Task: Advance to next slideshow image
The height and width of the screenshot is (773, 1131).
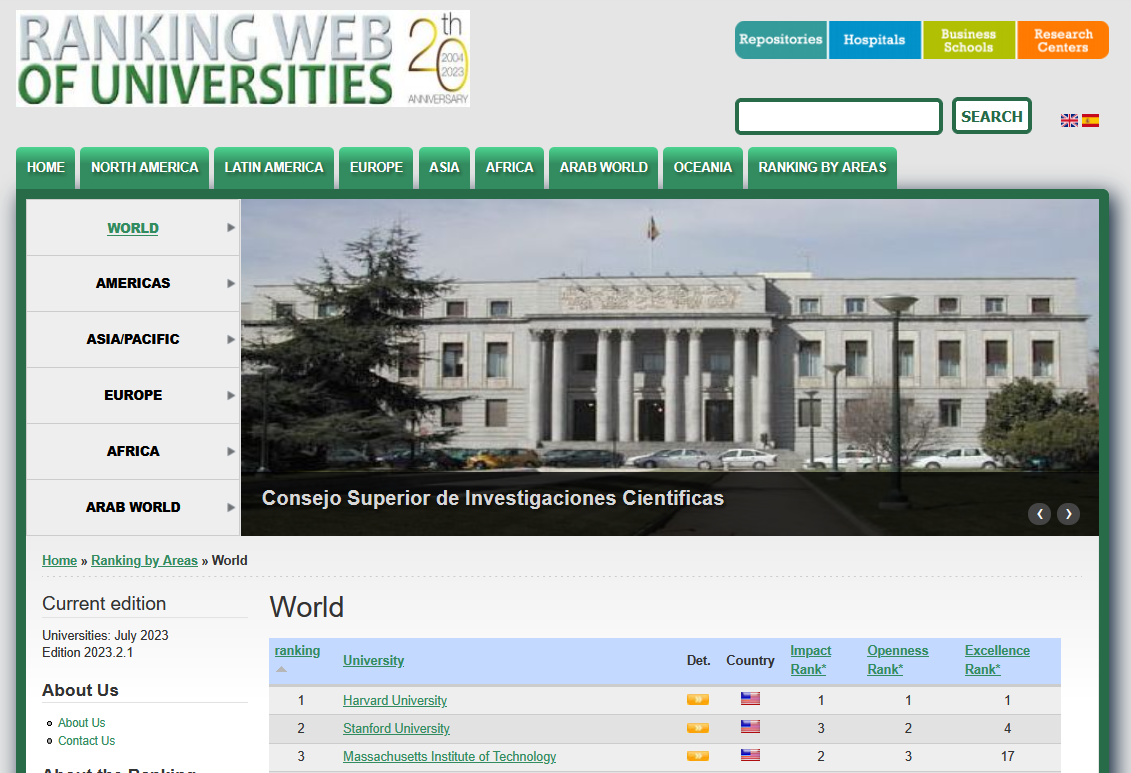Action: pos(1068,514)
